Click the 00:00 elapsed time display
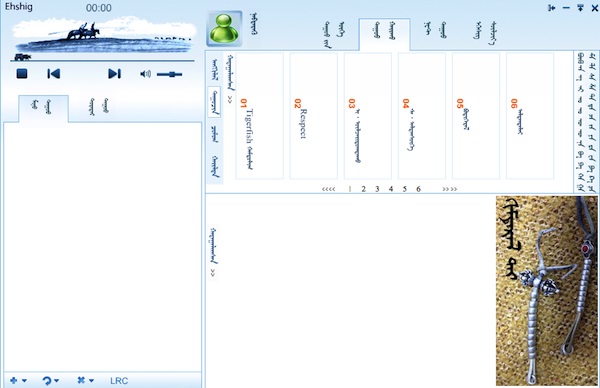The width and height of the screenshot is (600, 388). click(99, 8)
